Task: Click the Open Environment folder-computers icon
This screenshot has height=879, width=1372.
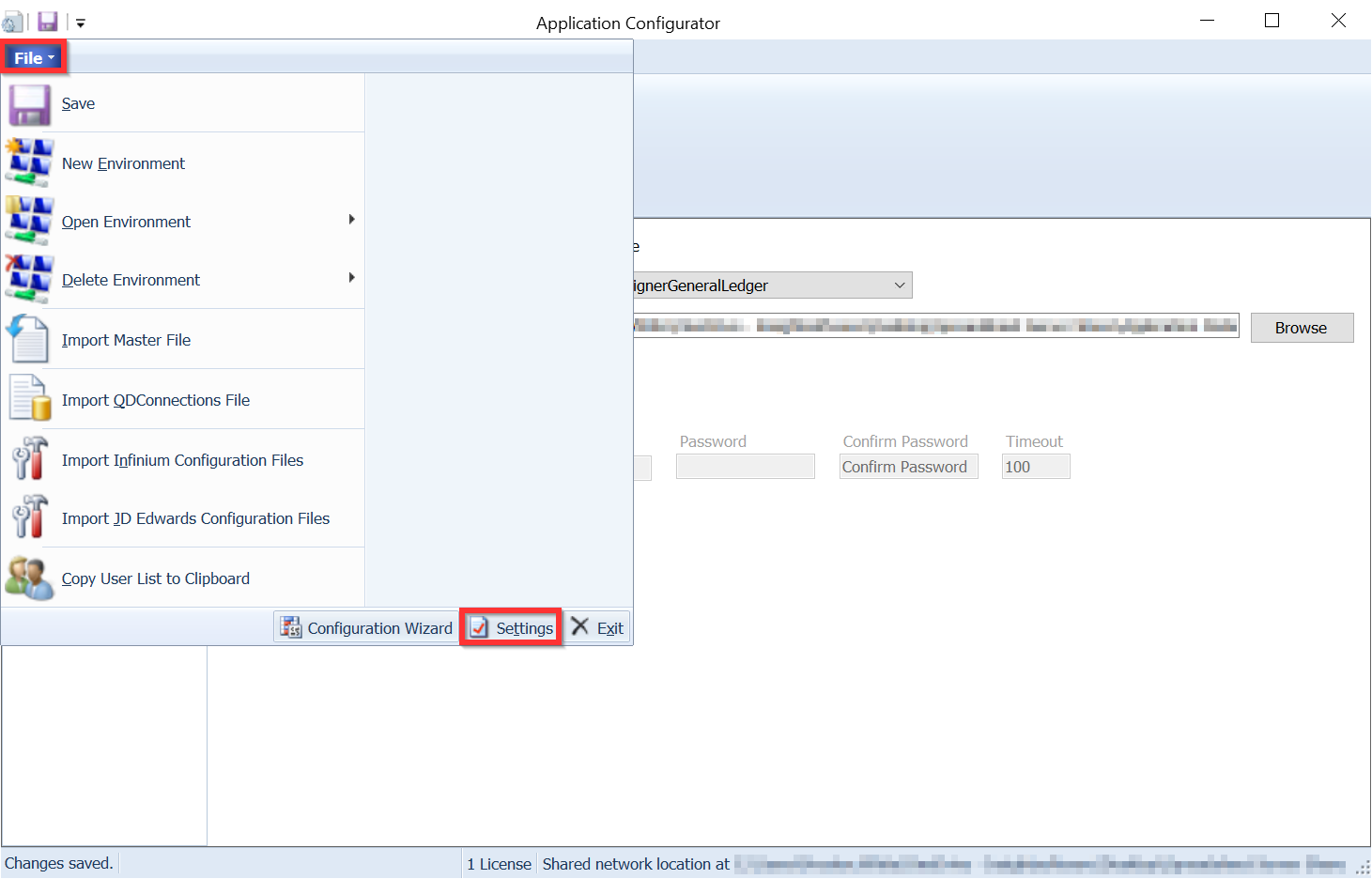Action: pos(29,221)
